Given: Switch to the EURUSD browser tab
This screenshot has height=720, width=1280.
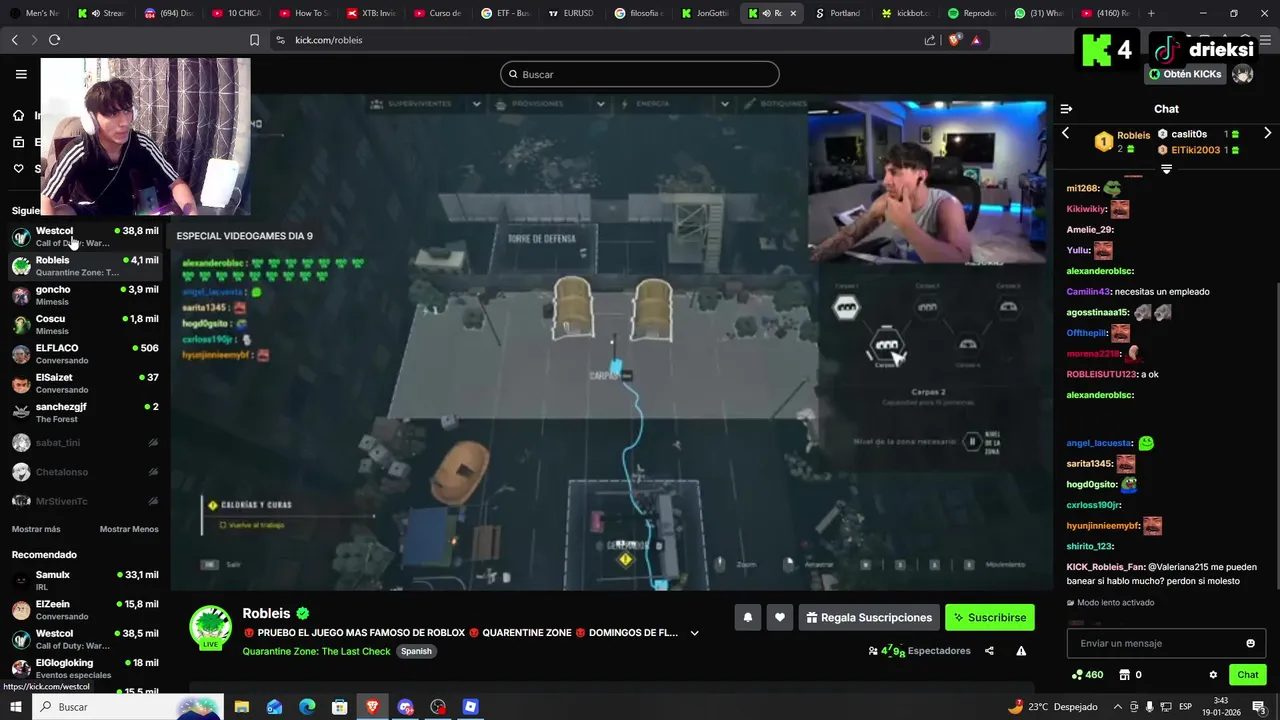Looking at the screenshot, I should click(571, 13).
